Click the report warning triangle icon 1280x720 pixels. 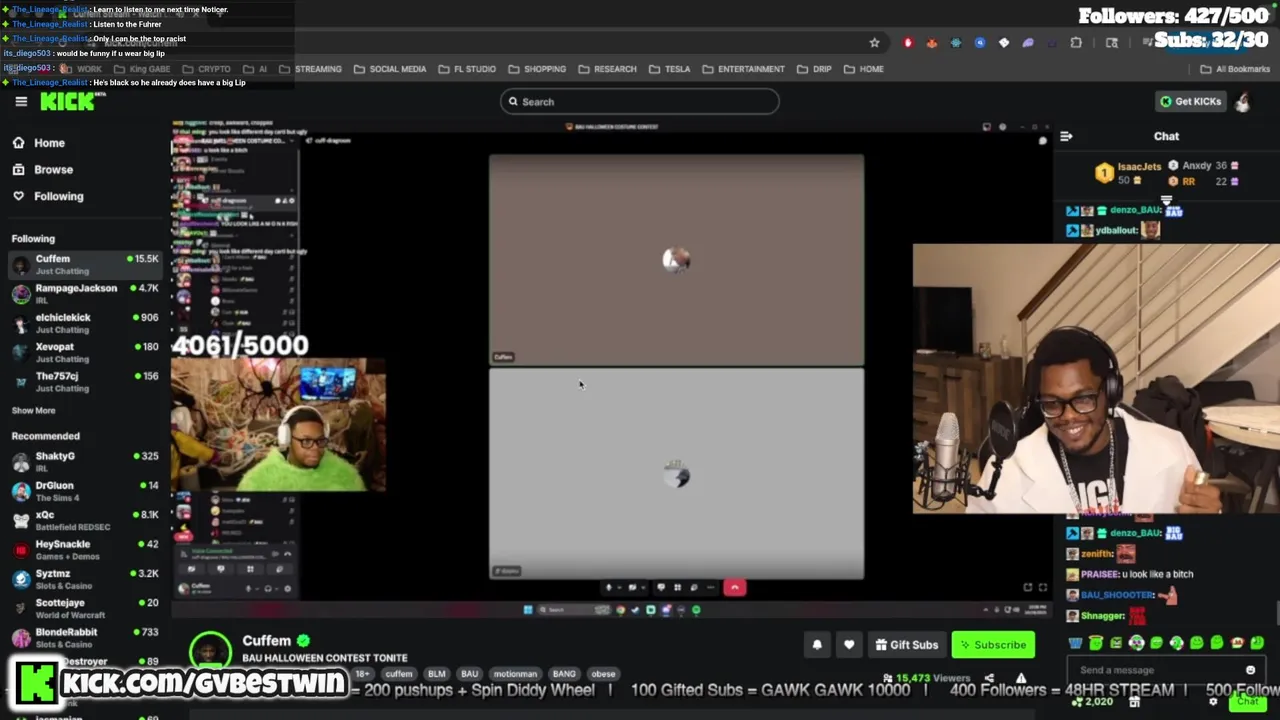click(x=1021, y=678)
